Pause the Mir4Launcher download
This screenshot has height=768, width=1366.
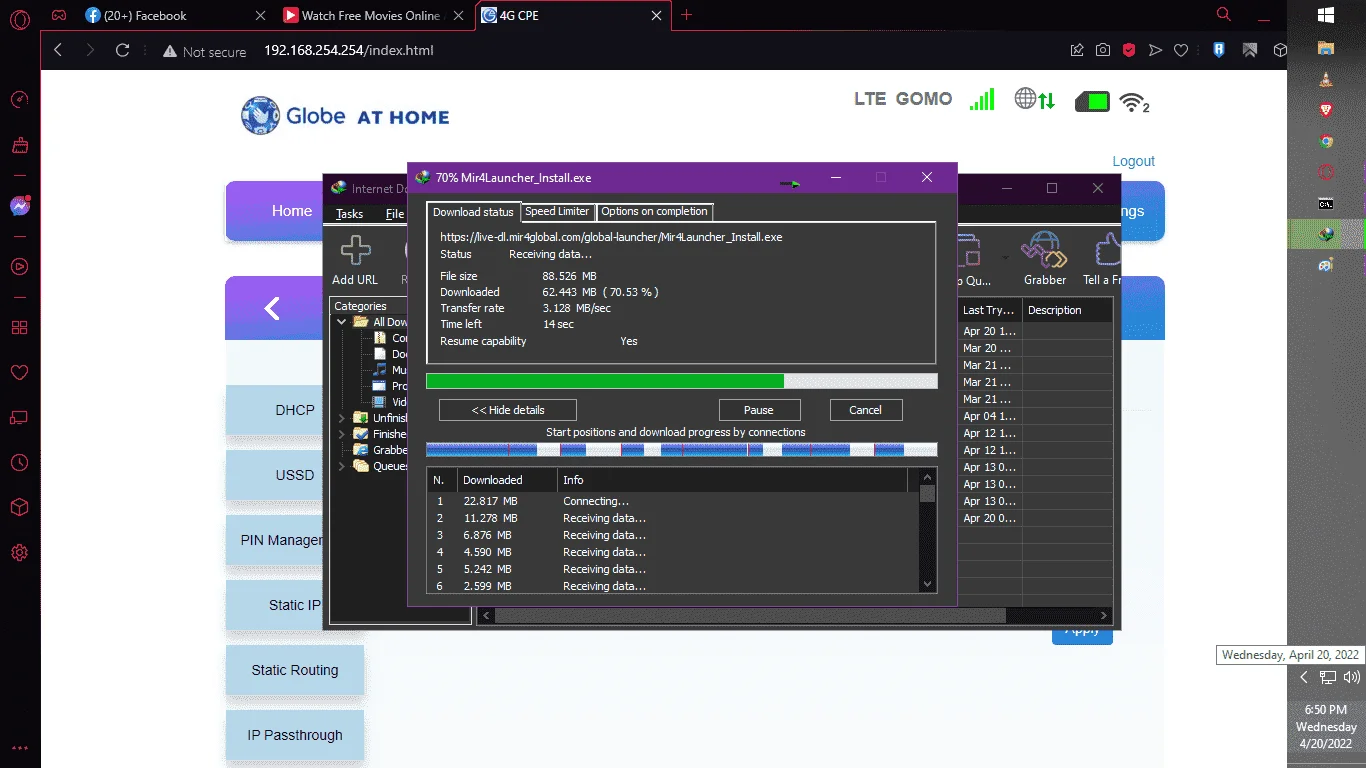(759, 410)
